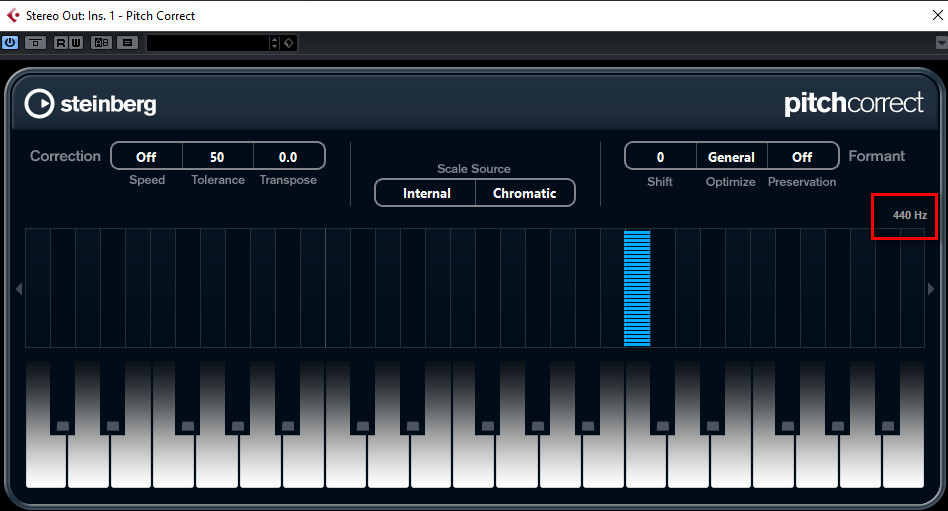948x511 pixels.
Task: Click the Cubase logo in the title bar
Action: coord(12,15)
